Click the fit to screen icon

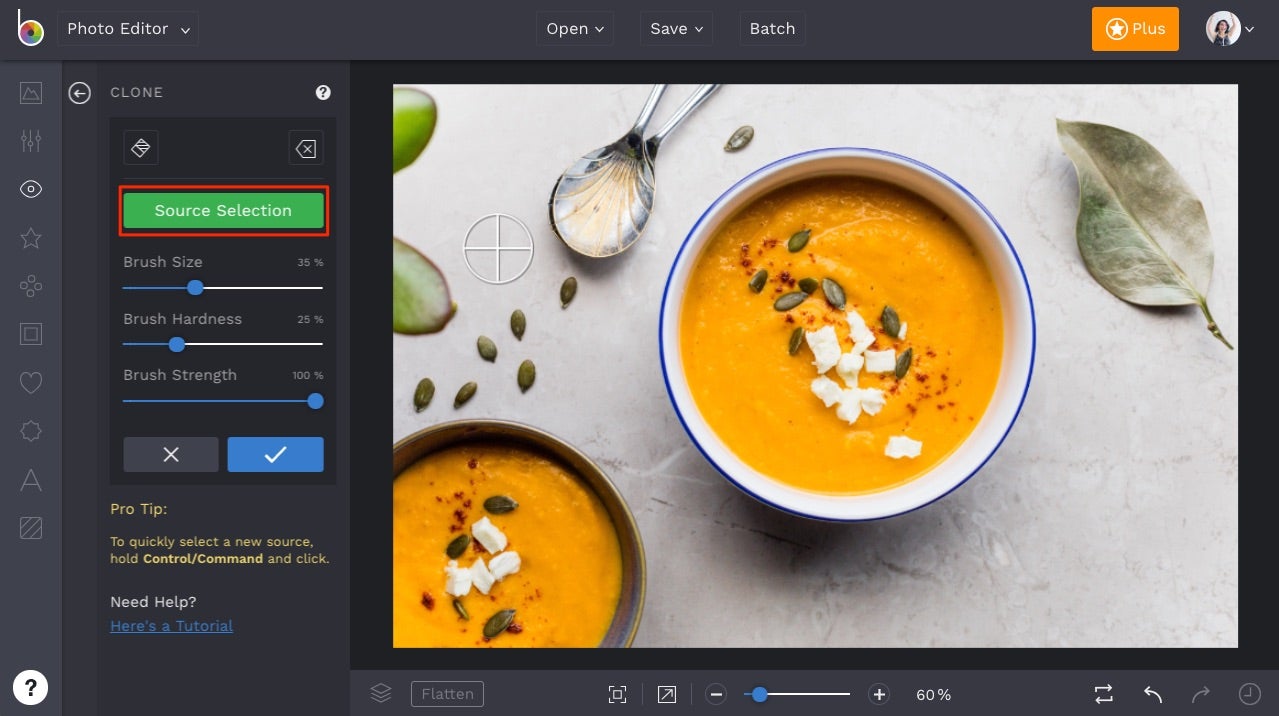pos(618,694)
